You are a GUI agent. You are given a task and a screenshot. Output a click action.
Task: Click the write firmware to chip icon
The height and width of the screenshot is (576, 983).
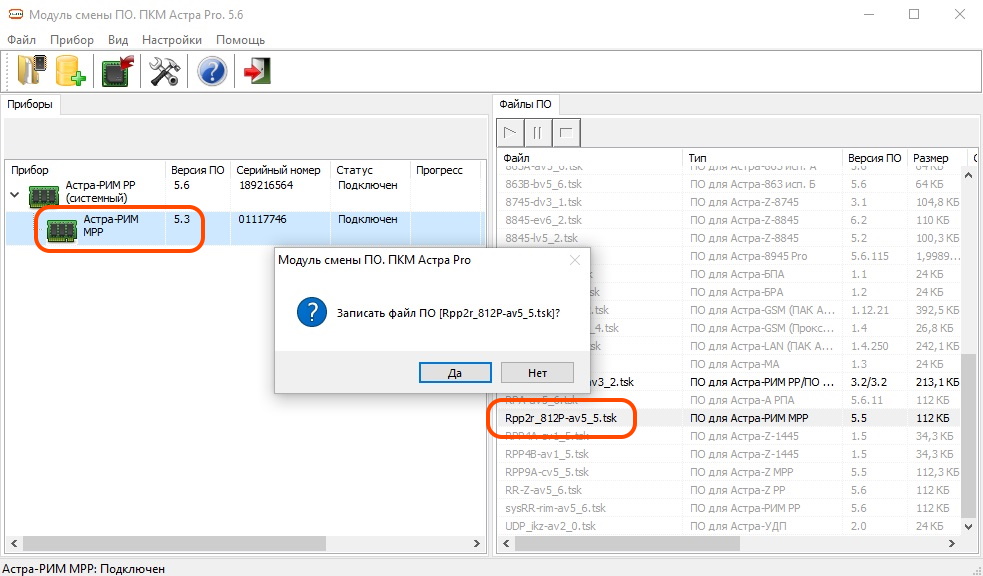click(118, 71)
